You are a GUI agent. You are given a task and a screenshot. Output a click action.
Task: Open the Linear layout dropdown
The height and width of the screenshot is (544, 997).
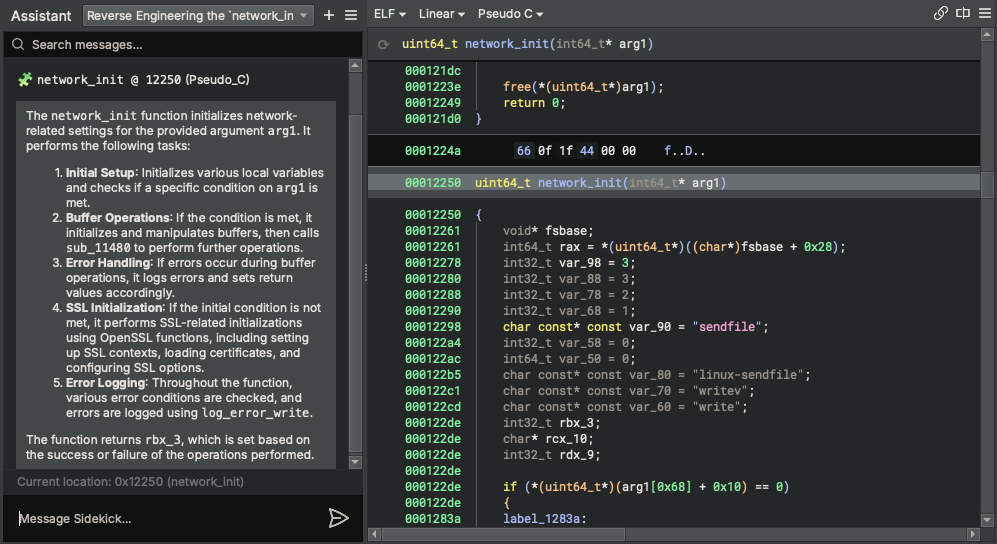(x=441, y=14)
